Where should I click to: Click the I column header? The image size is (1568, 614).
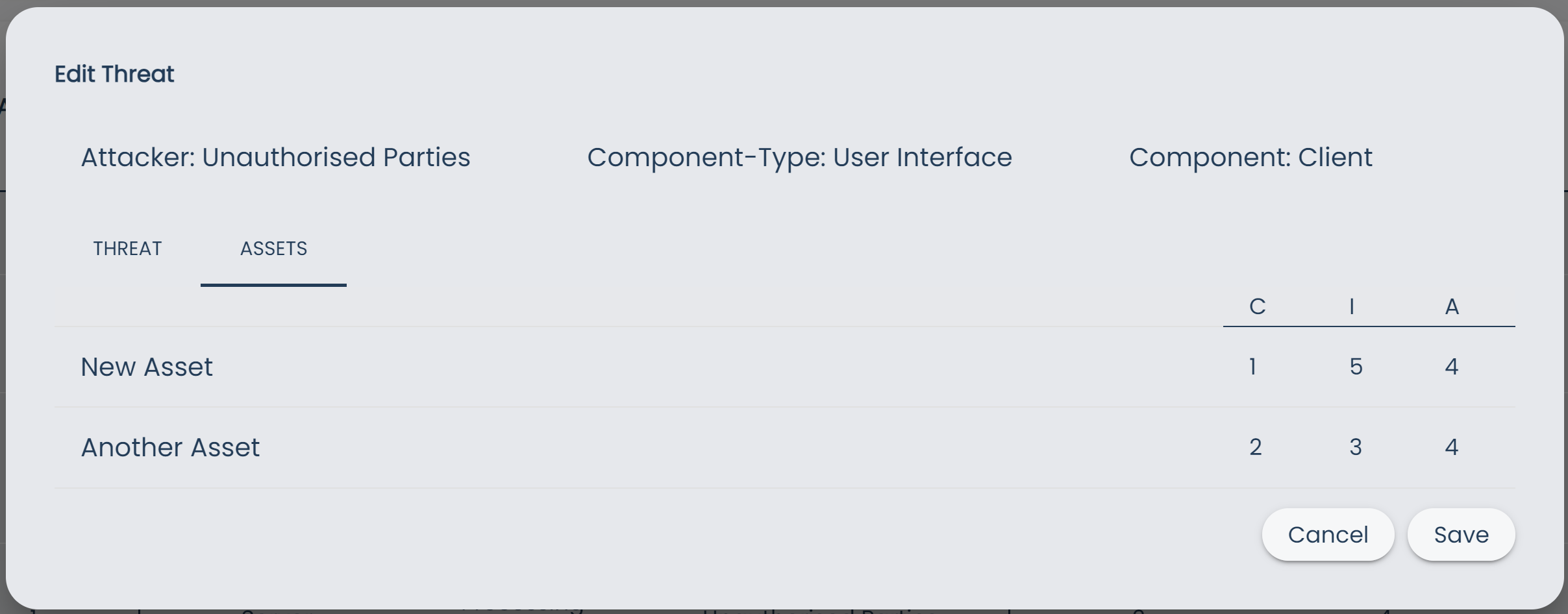click(x=1352, y=306)
